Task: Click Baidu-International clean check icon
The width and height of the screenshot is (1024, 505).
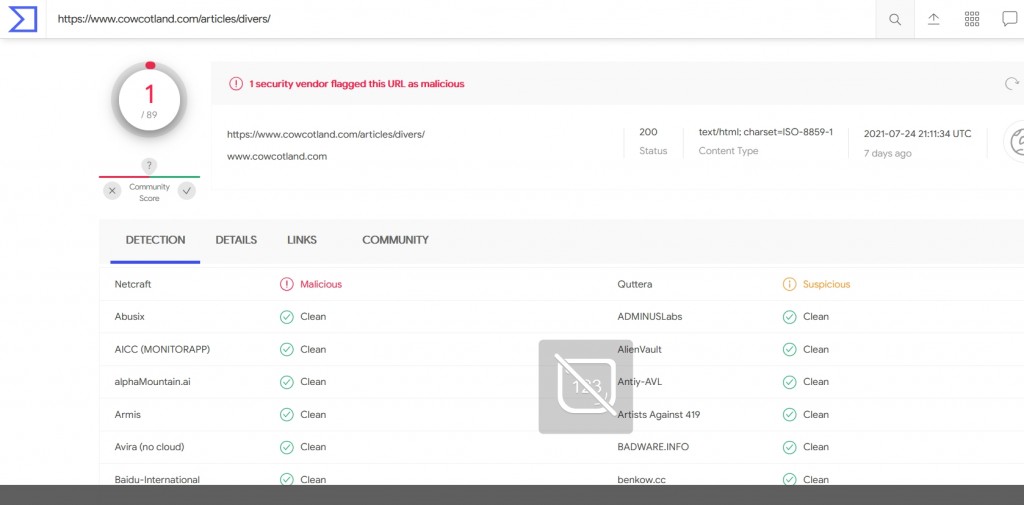Action: [287, 479]
